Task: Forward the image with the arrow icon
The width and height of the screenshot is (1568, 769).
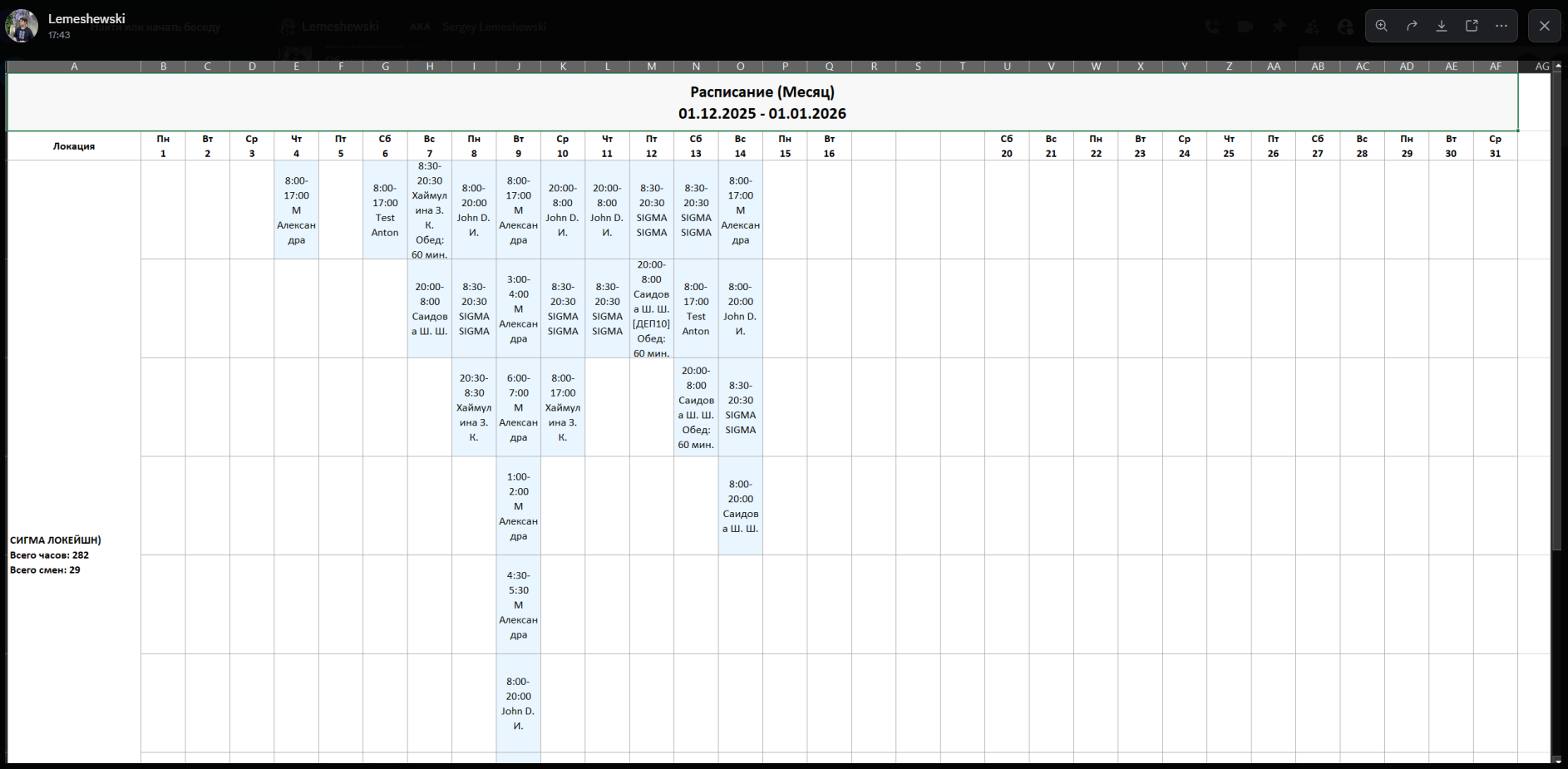Action: pos(1412,26)
